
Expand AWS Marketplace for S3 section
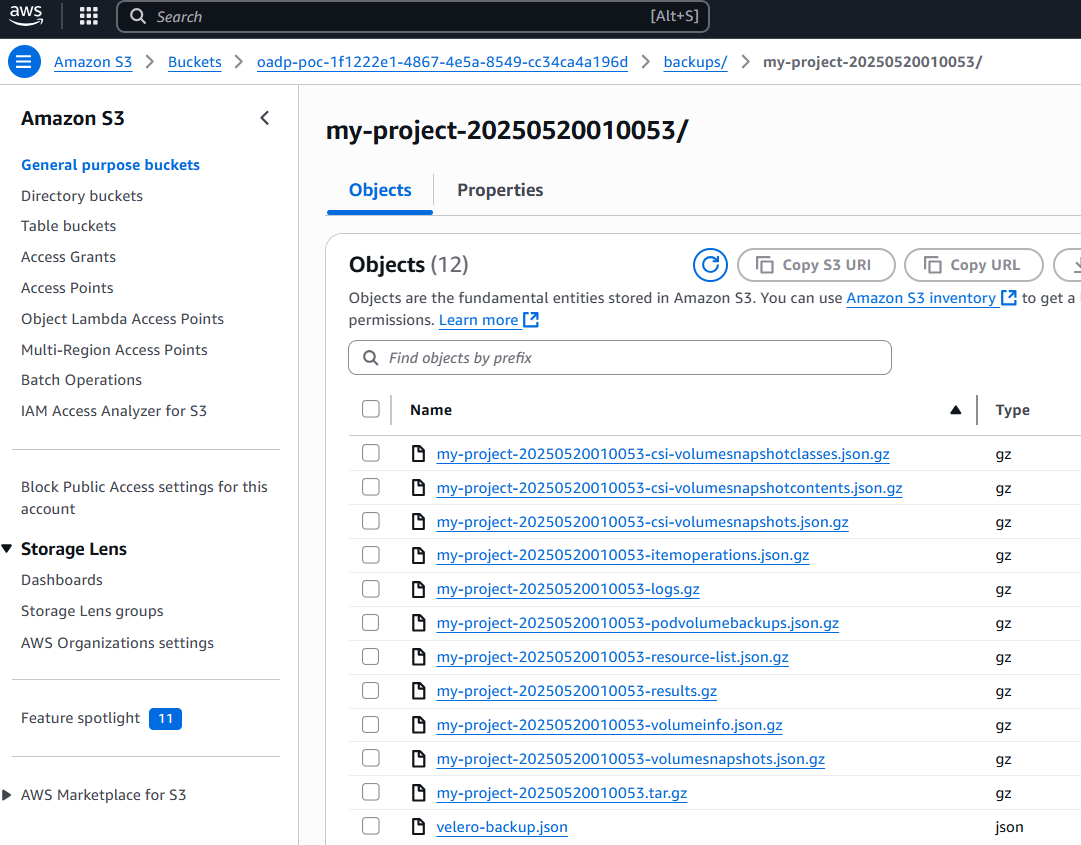coord(7,795)
